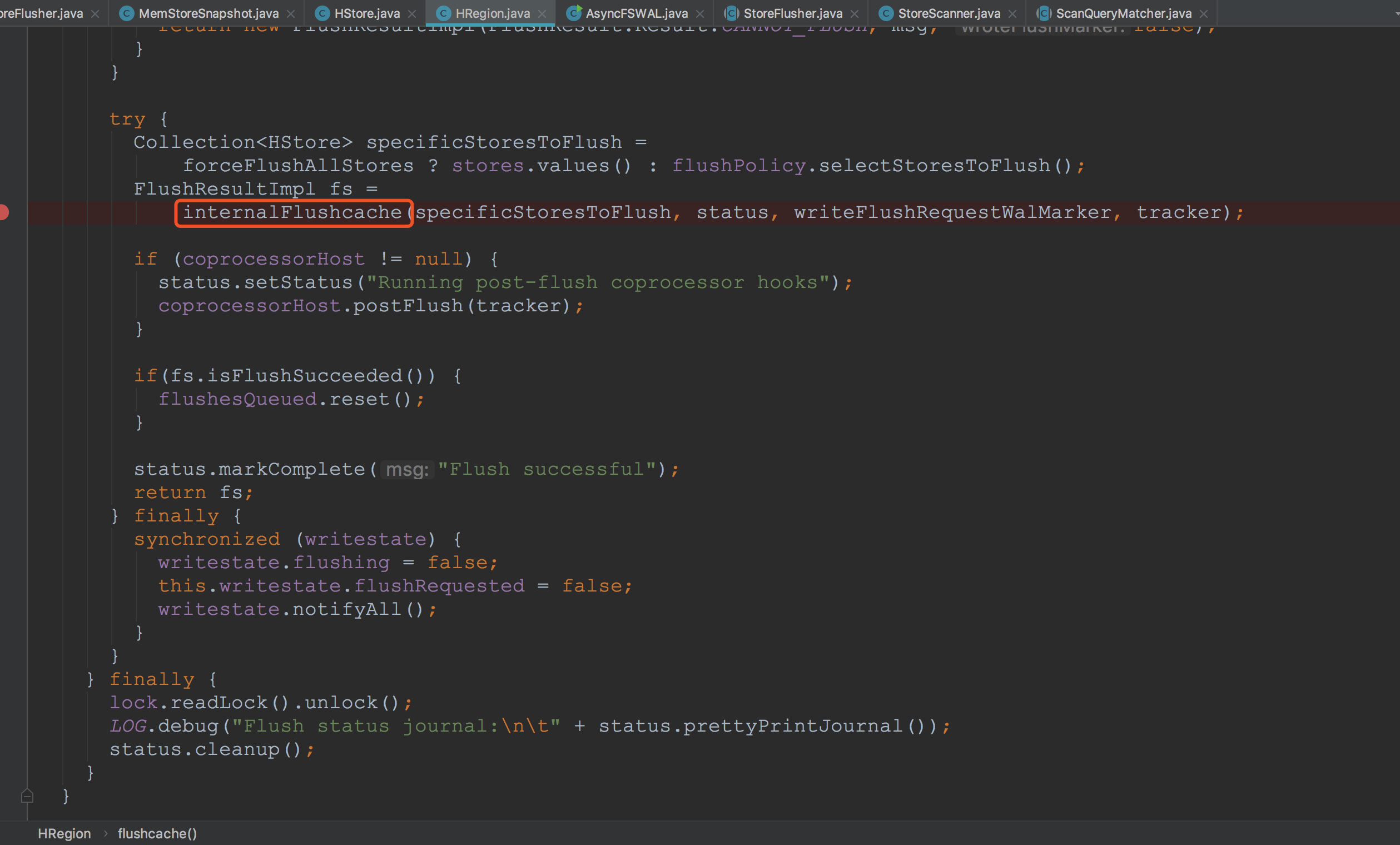Click the highlighted internalFlushcache method call
Image resolution: width=1400 pixels, height=845 pixels.
[x=292, y=212]
